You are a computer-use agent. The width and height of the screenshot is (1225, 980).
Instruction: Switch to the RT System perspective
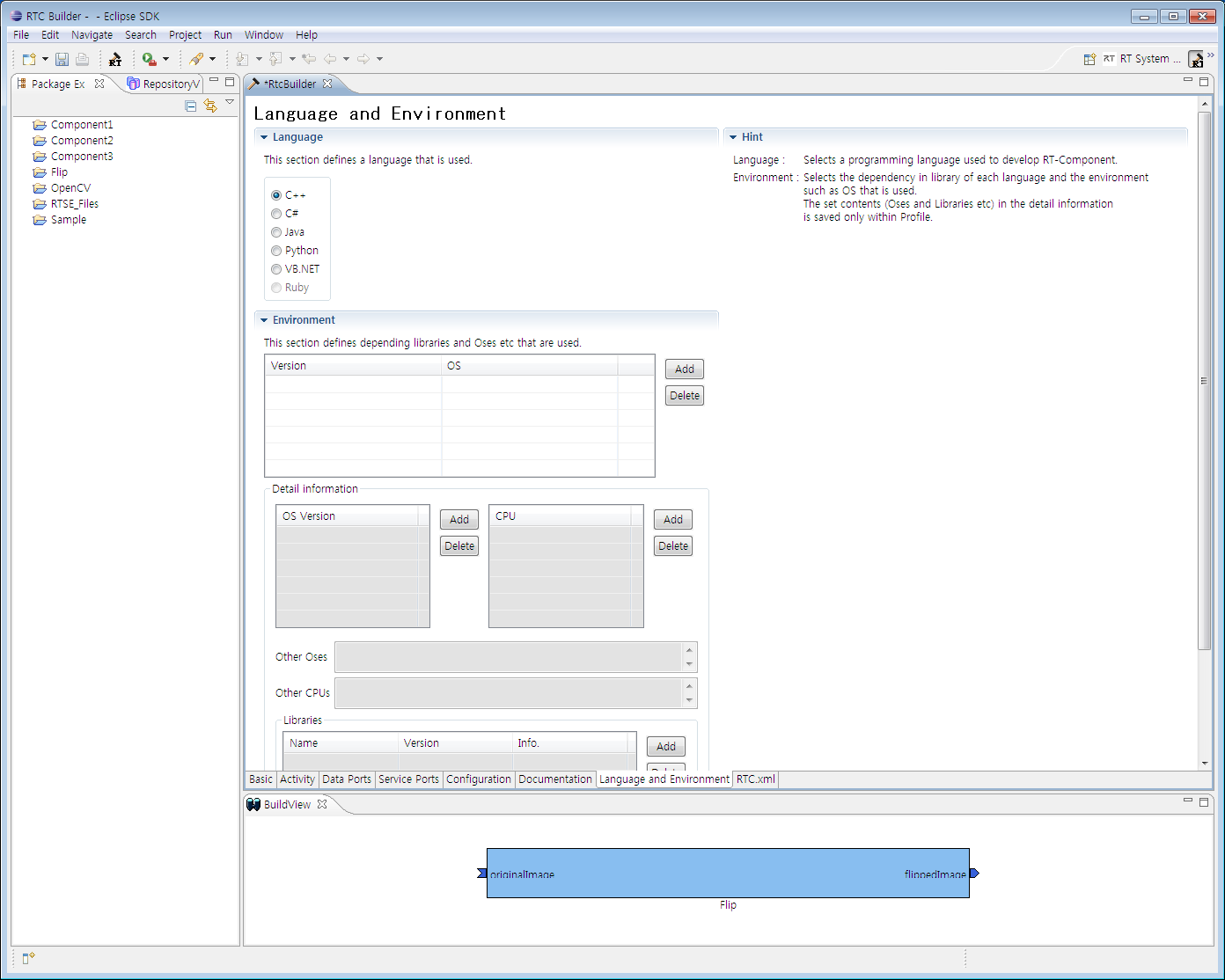[x=1142, y=59]
